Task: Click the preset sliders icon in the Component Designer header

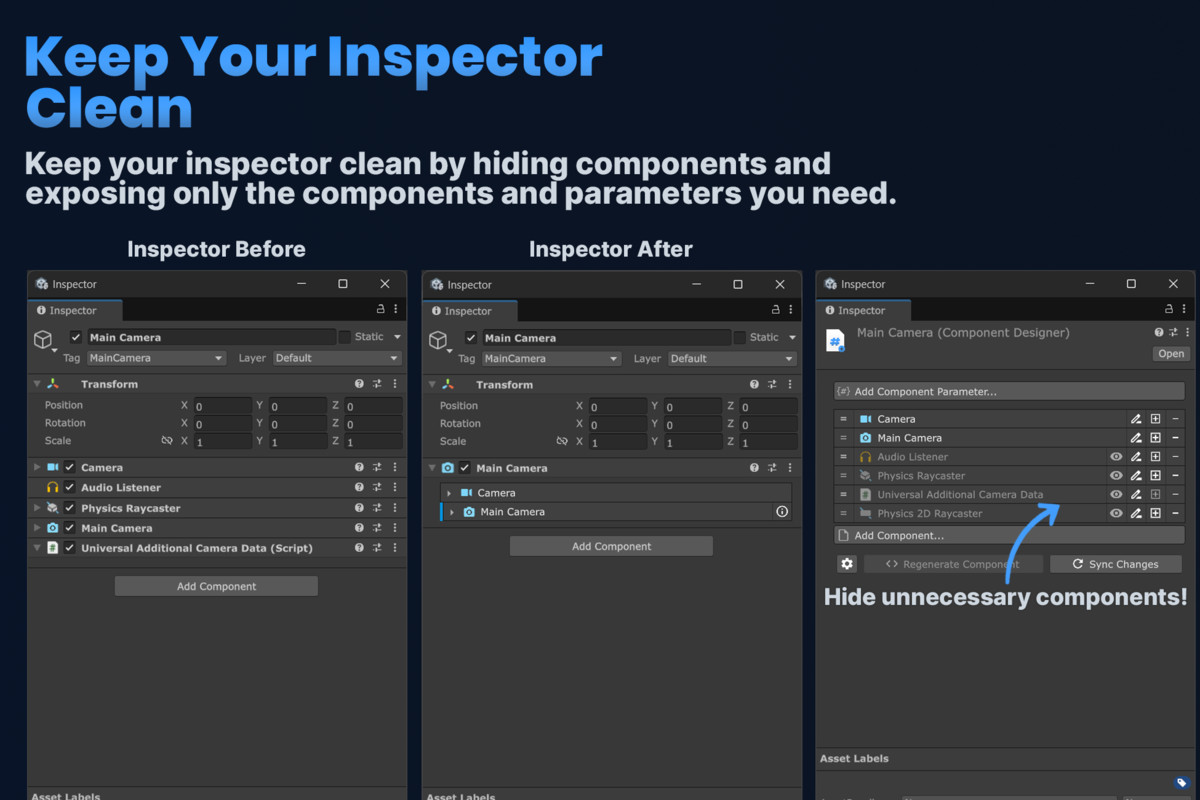Action: pos(1172,333)
